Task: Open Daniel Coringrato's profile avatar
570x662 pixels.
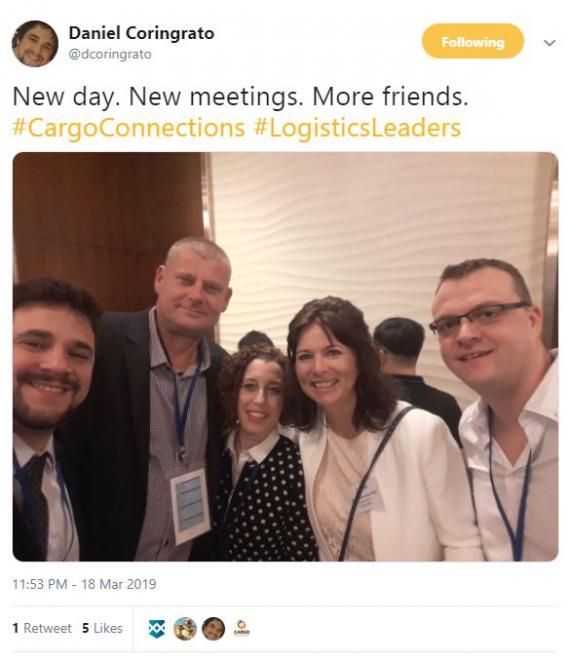Action: click(35, 43)
